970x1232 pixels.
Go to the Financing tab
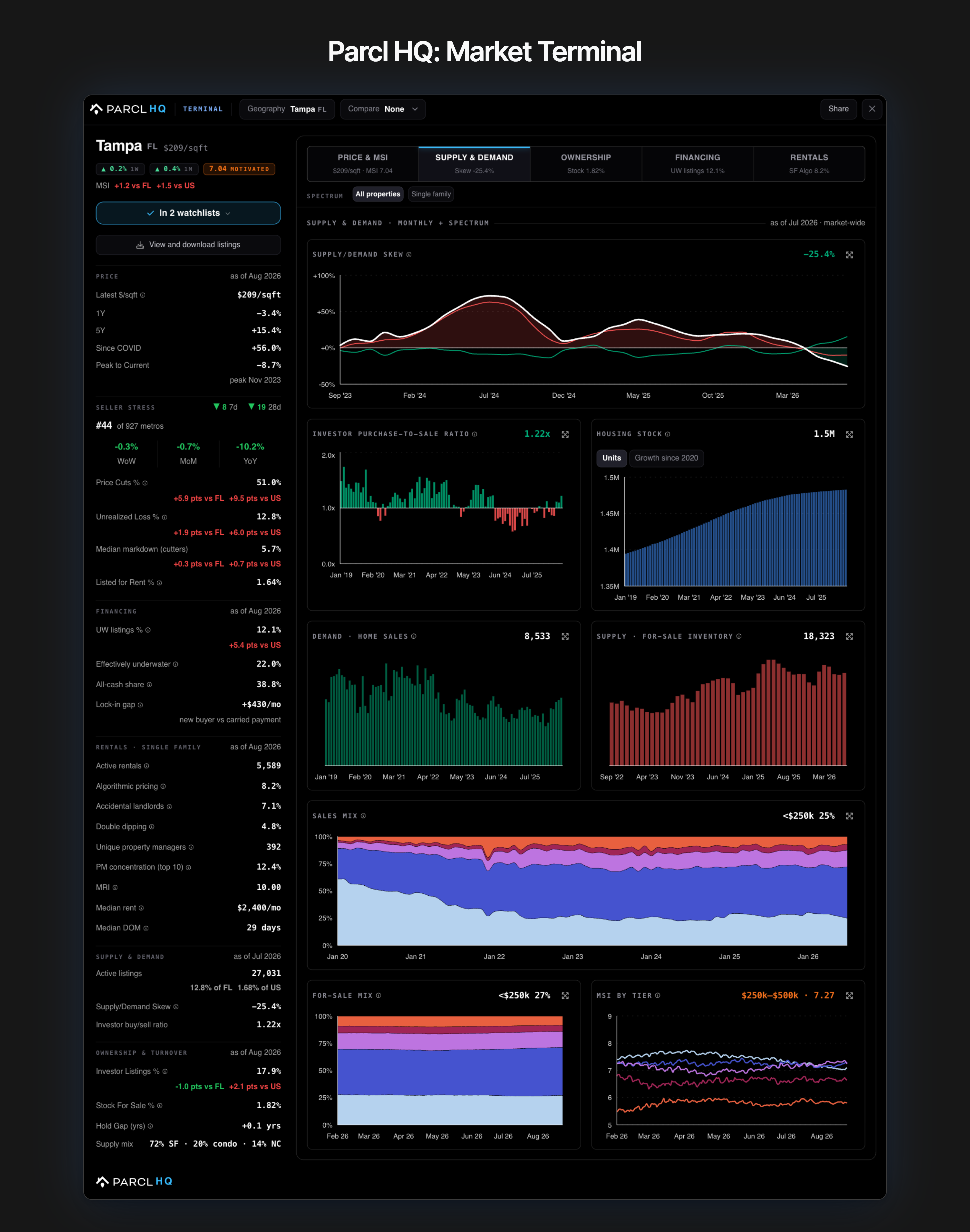[x=697, y=164]
